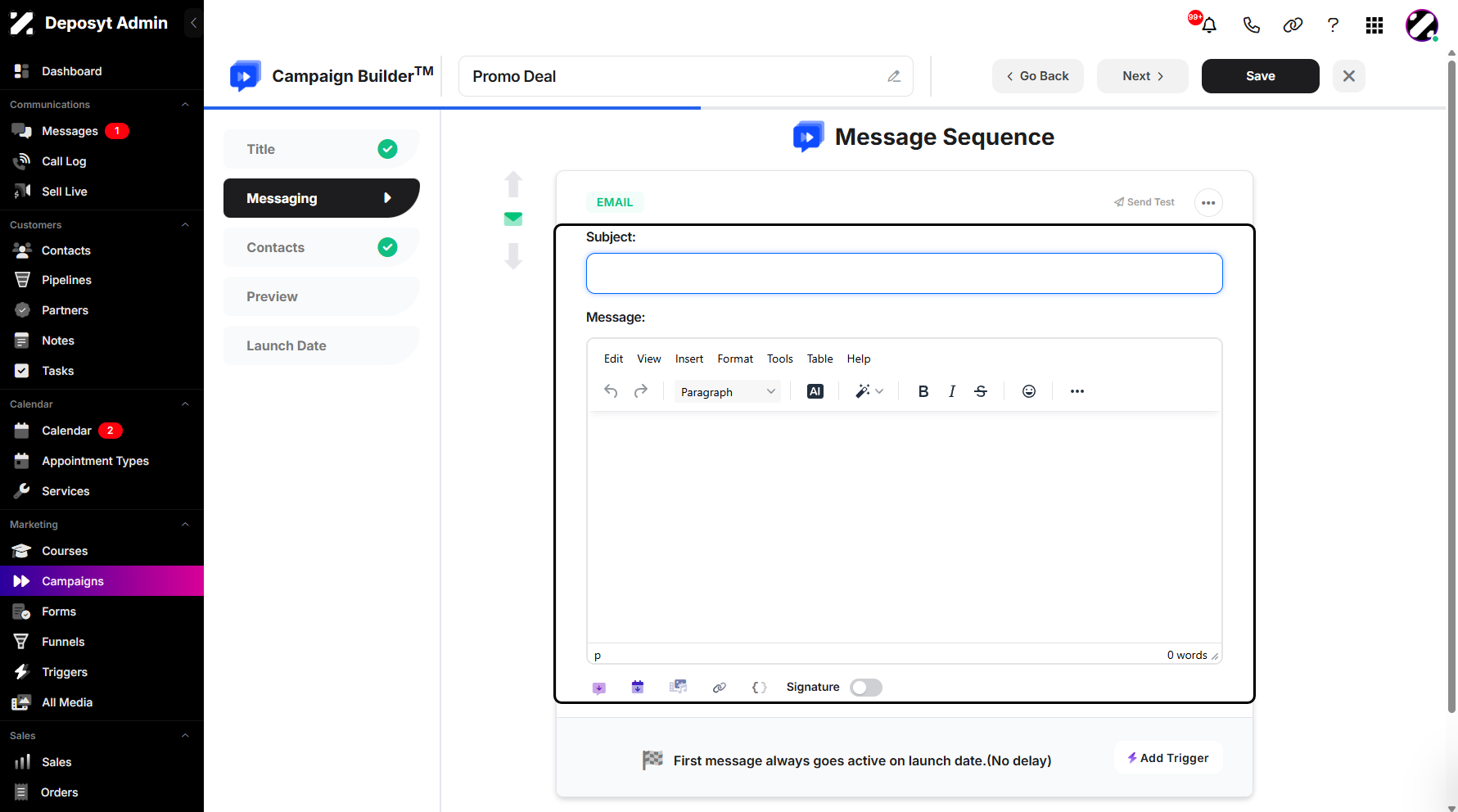Viewport: 1458px width, 812px height.
Task: Open the AI assistant tool
Action: click(x=815, y=391)
